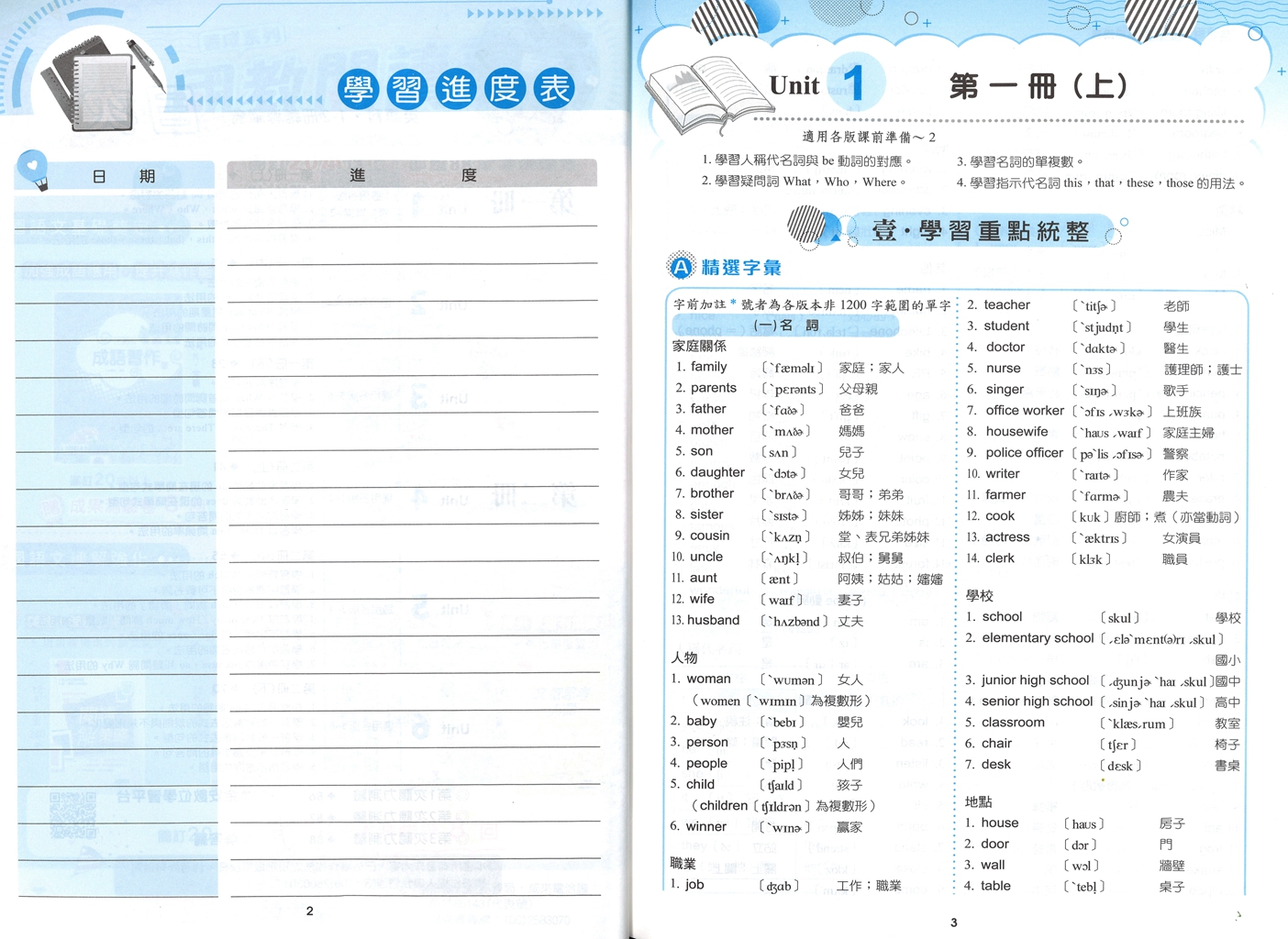Image resolution: width=1288 pixels, height=939 pixels.
Task: Click the 家庭關係 category heading
Action: 699,346
